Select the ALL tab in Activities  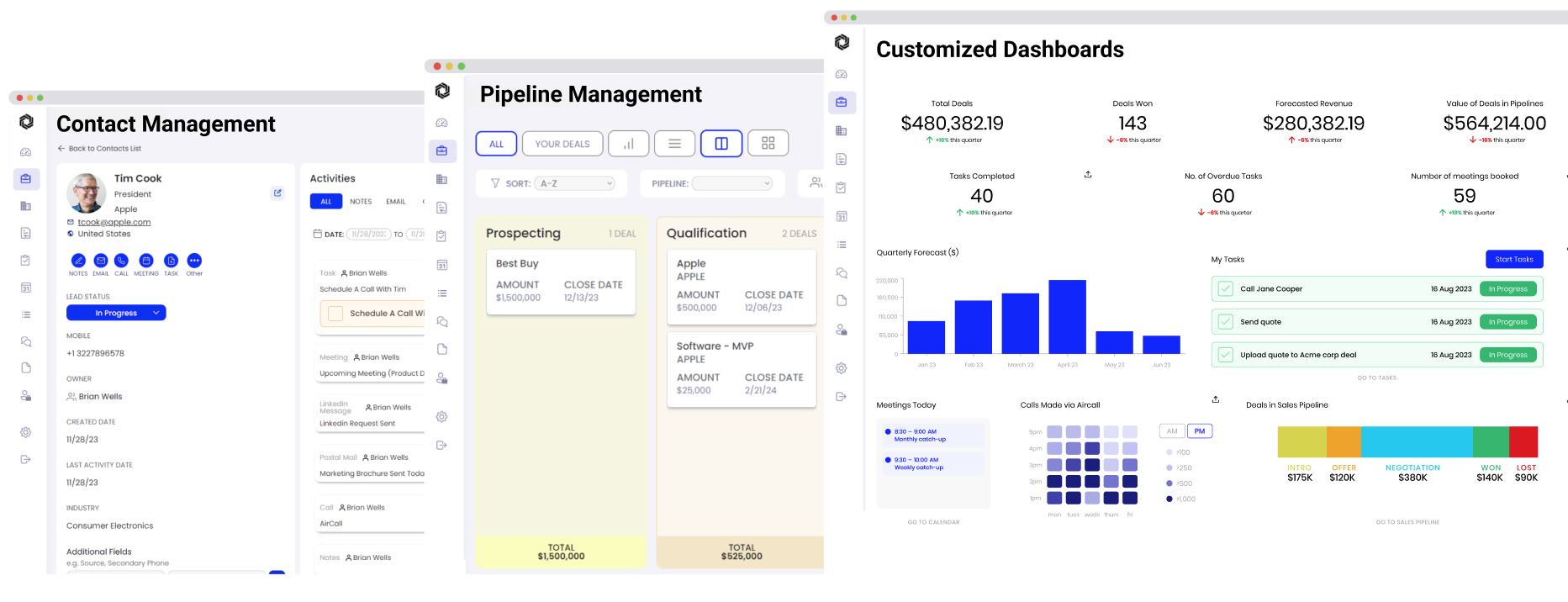pyautogui.click(x=326, y=202)
